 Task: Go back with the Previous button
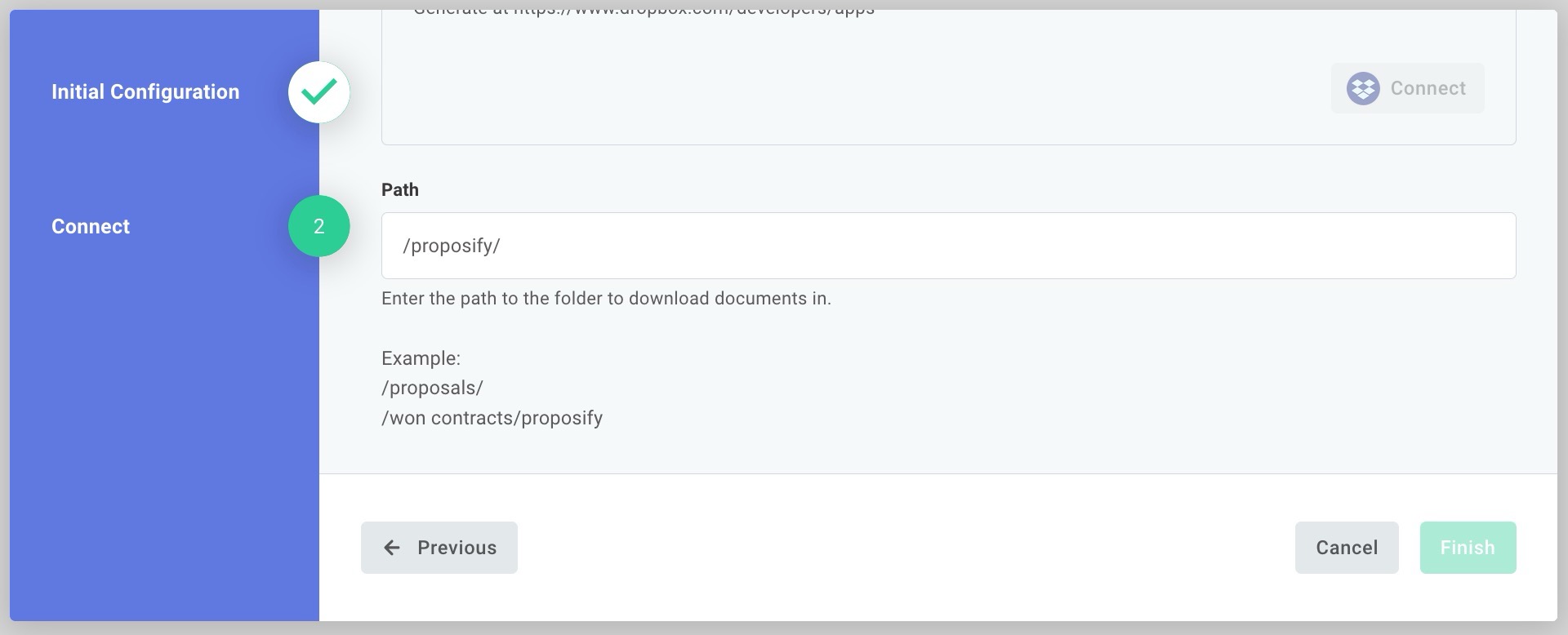click(x=439, y=548)
